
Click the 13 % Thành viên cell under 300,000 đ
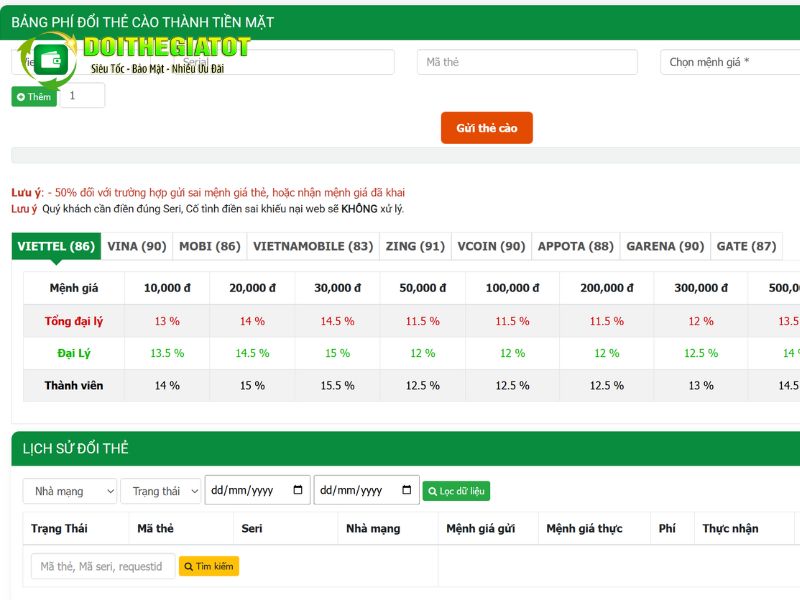point(701,385)
